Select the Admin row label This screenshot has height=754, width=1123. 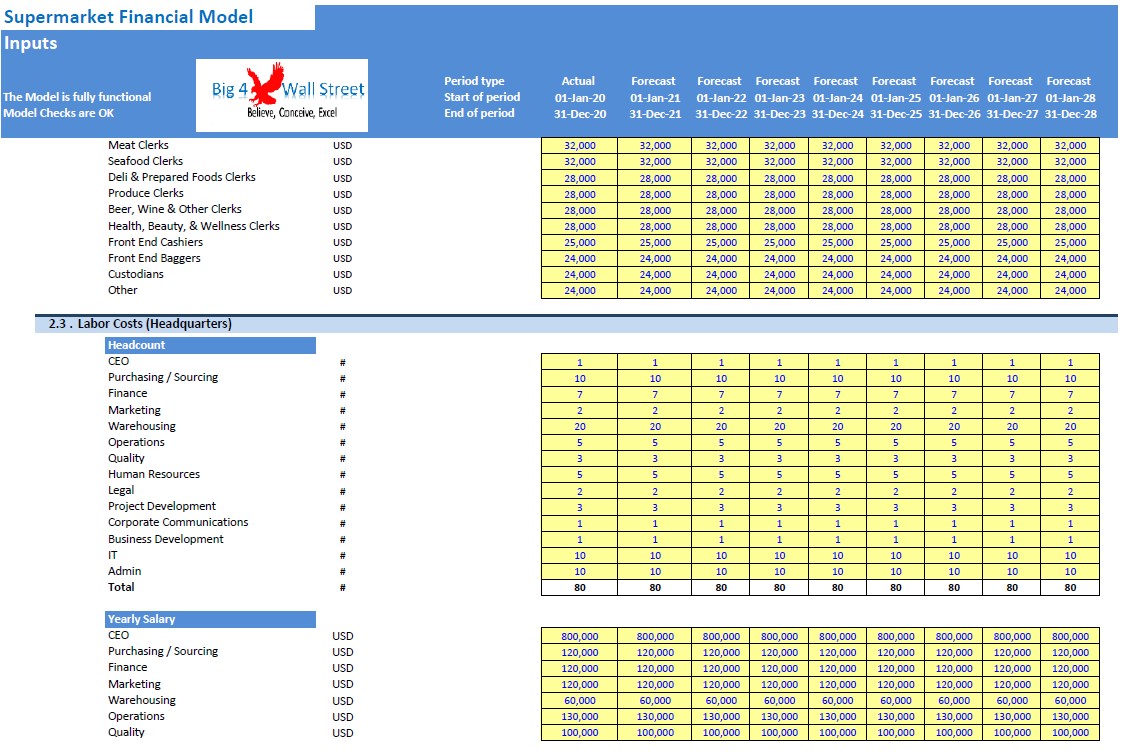125,571
